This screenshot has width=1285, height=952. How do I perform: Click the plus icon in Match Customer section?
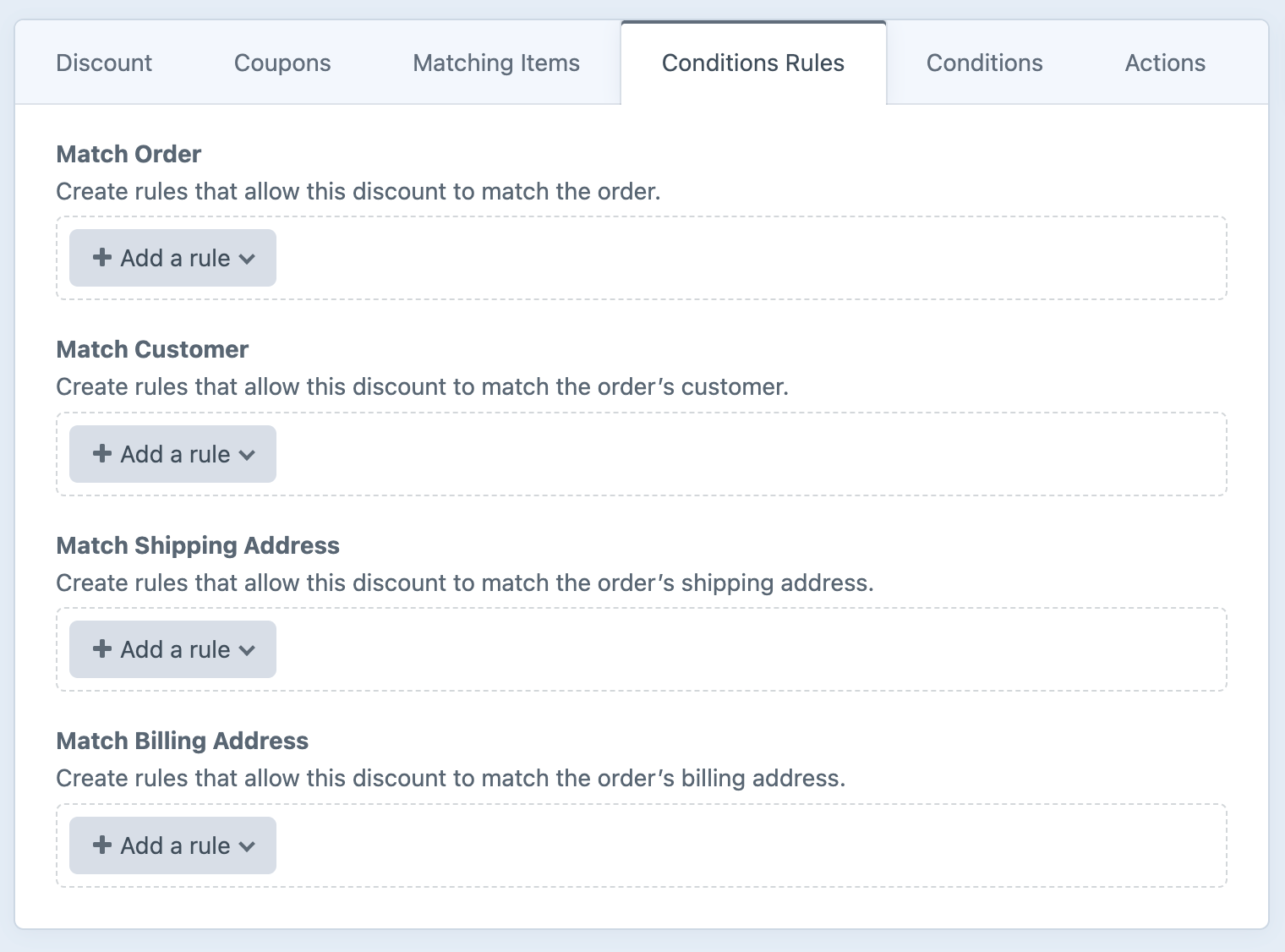(x=101, y=454)
